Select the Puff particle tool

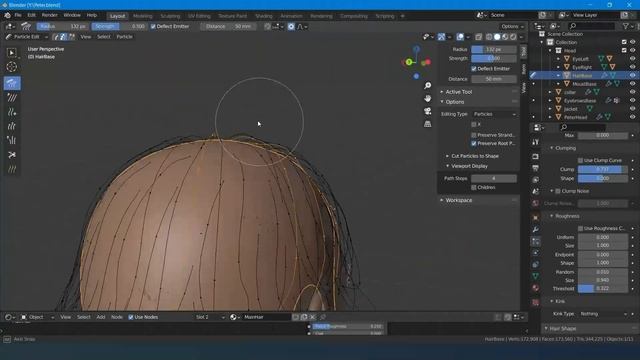click(12, 140)
